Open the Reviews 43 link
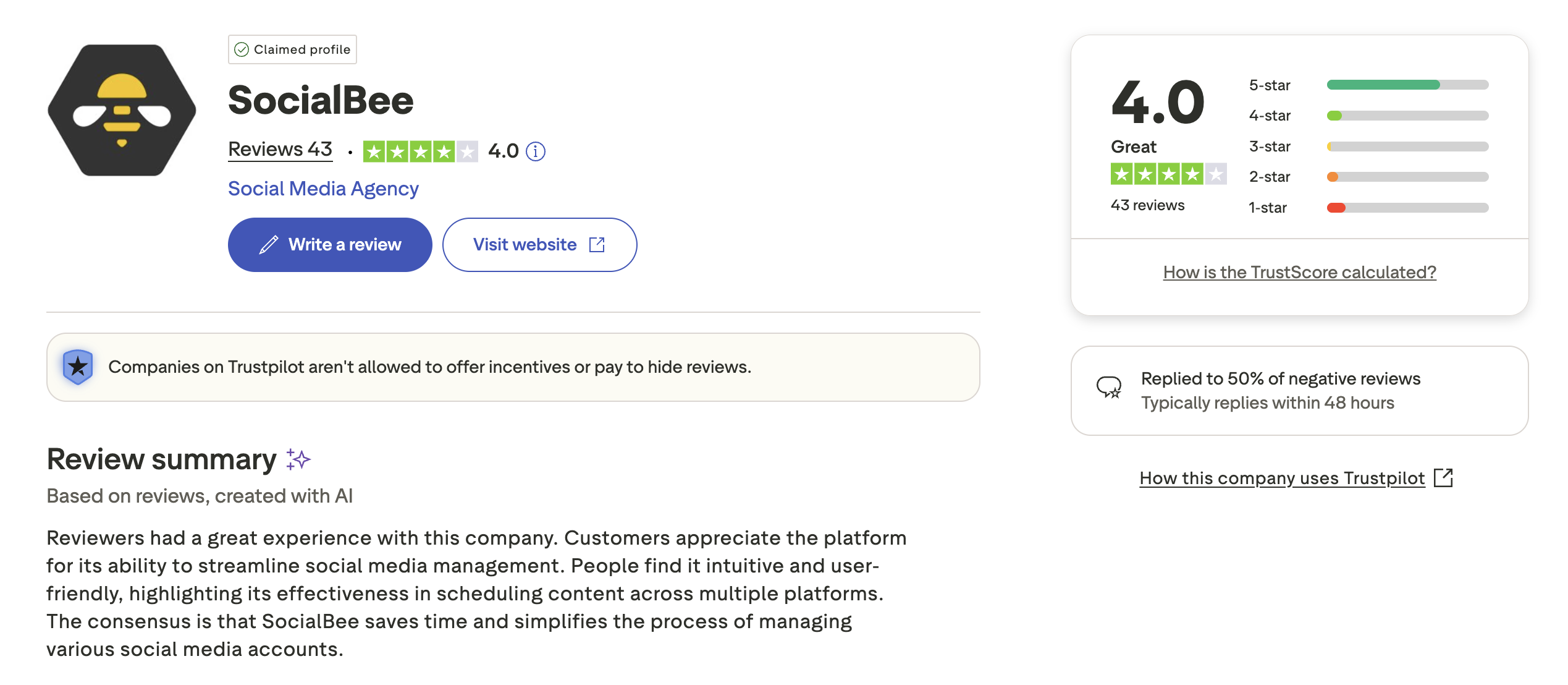This screenshot has height=685, width=1568. [279, 149]
